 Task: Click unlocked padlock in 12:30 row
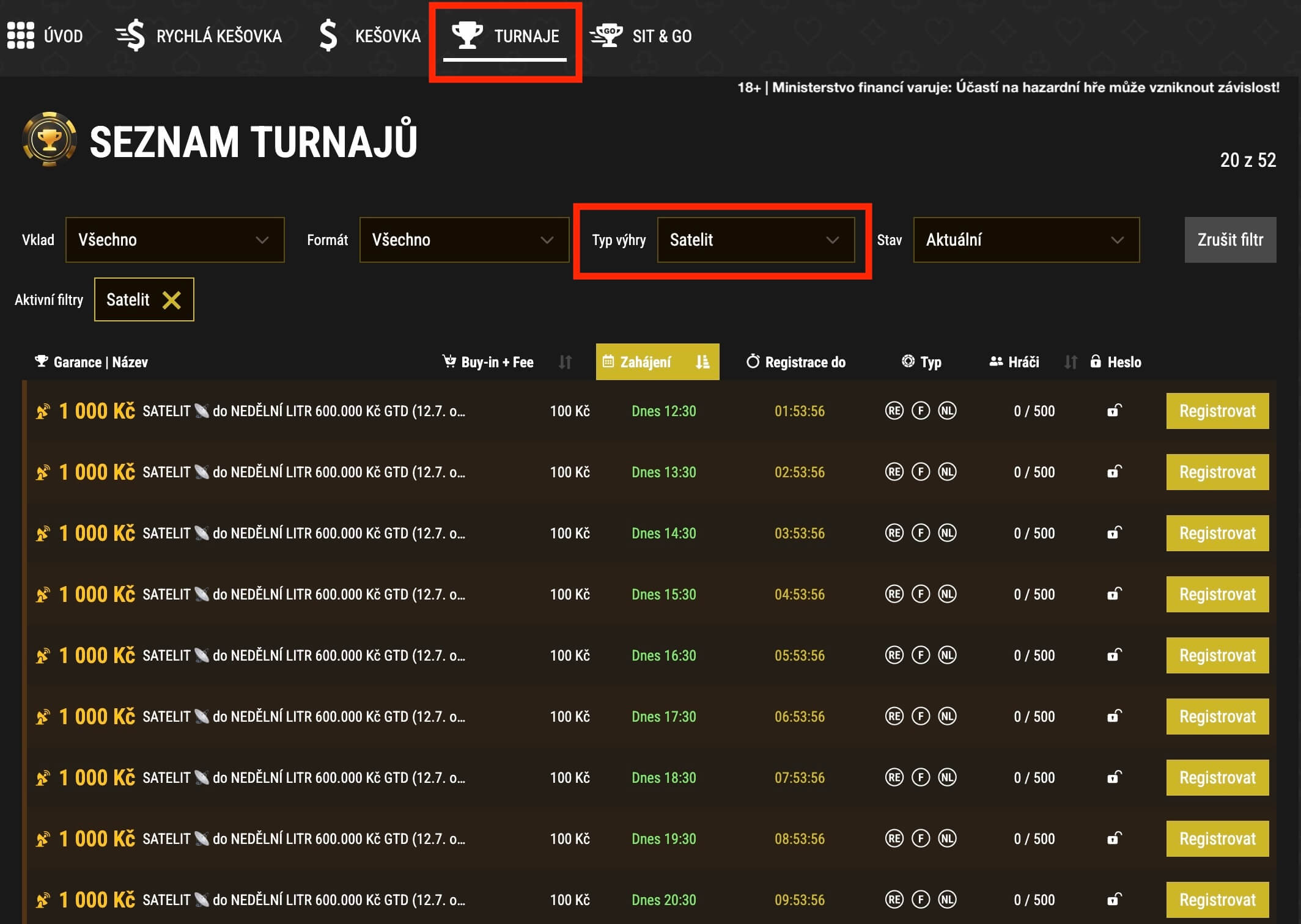point(1114,410)
